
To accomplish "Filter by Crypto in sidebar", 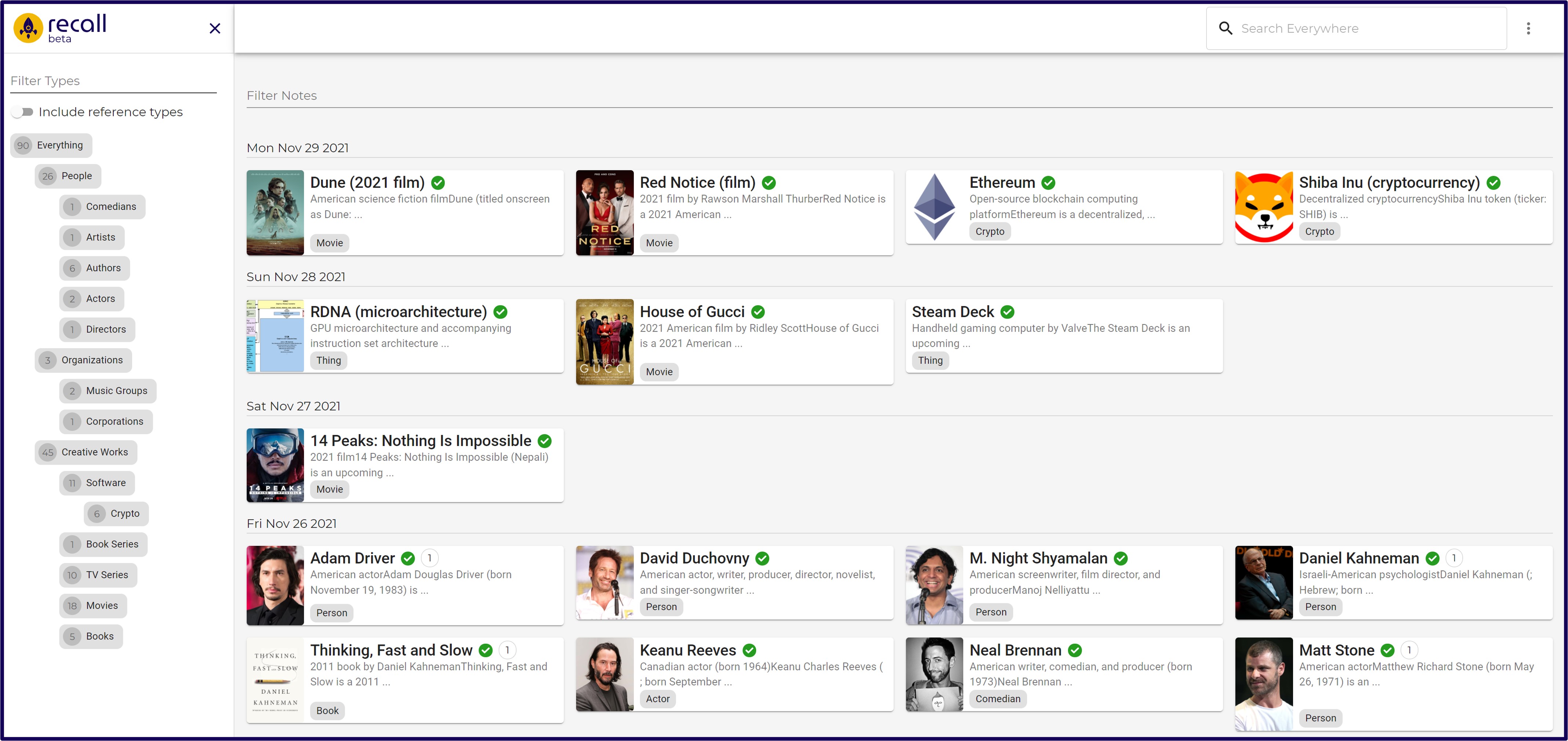I will (x=116, y=514).
